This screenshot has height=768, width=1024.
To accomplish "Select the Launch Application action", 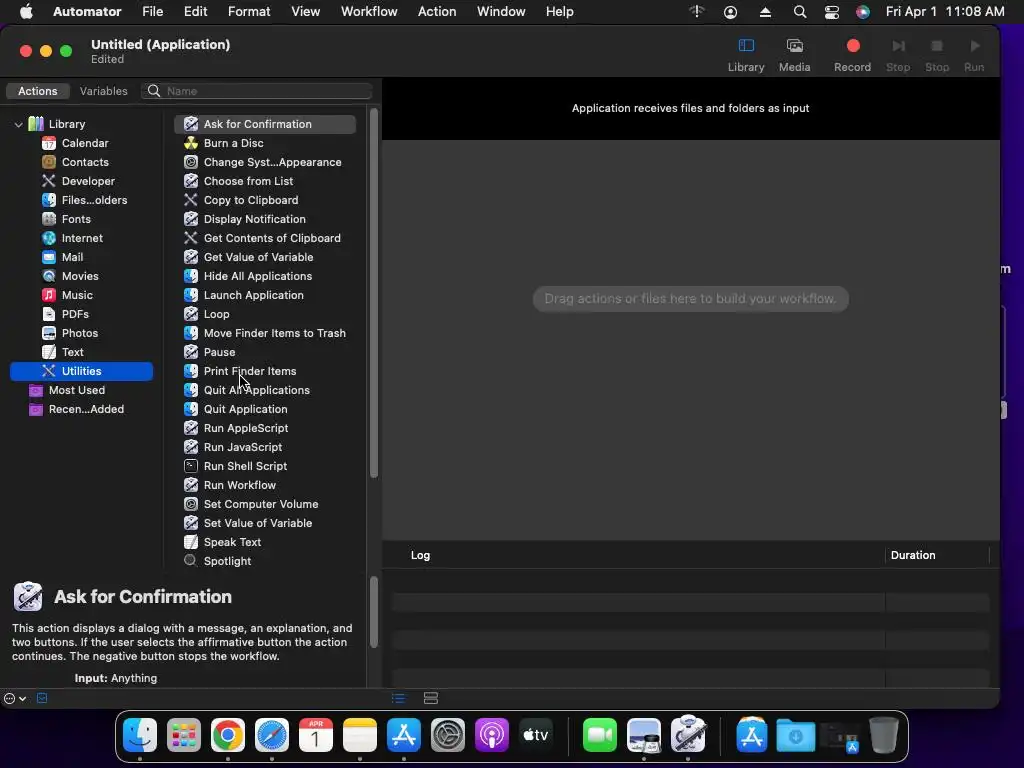I will point(265,295).
